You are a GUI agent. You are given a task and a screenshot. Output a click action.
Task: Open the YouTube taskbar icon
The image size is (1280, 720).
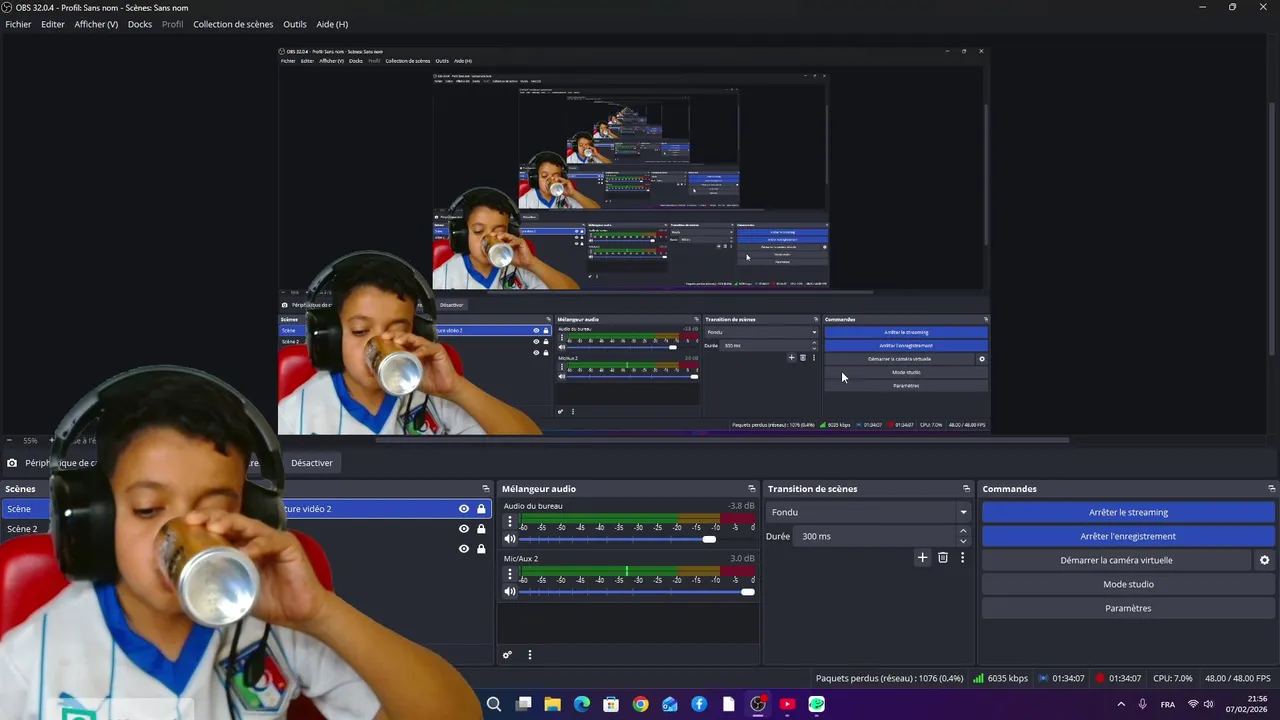pyautogui.click(x=787, y=704)
